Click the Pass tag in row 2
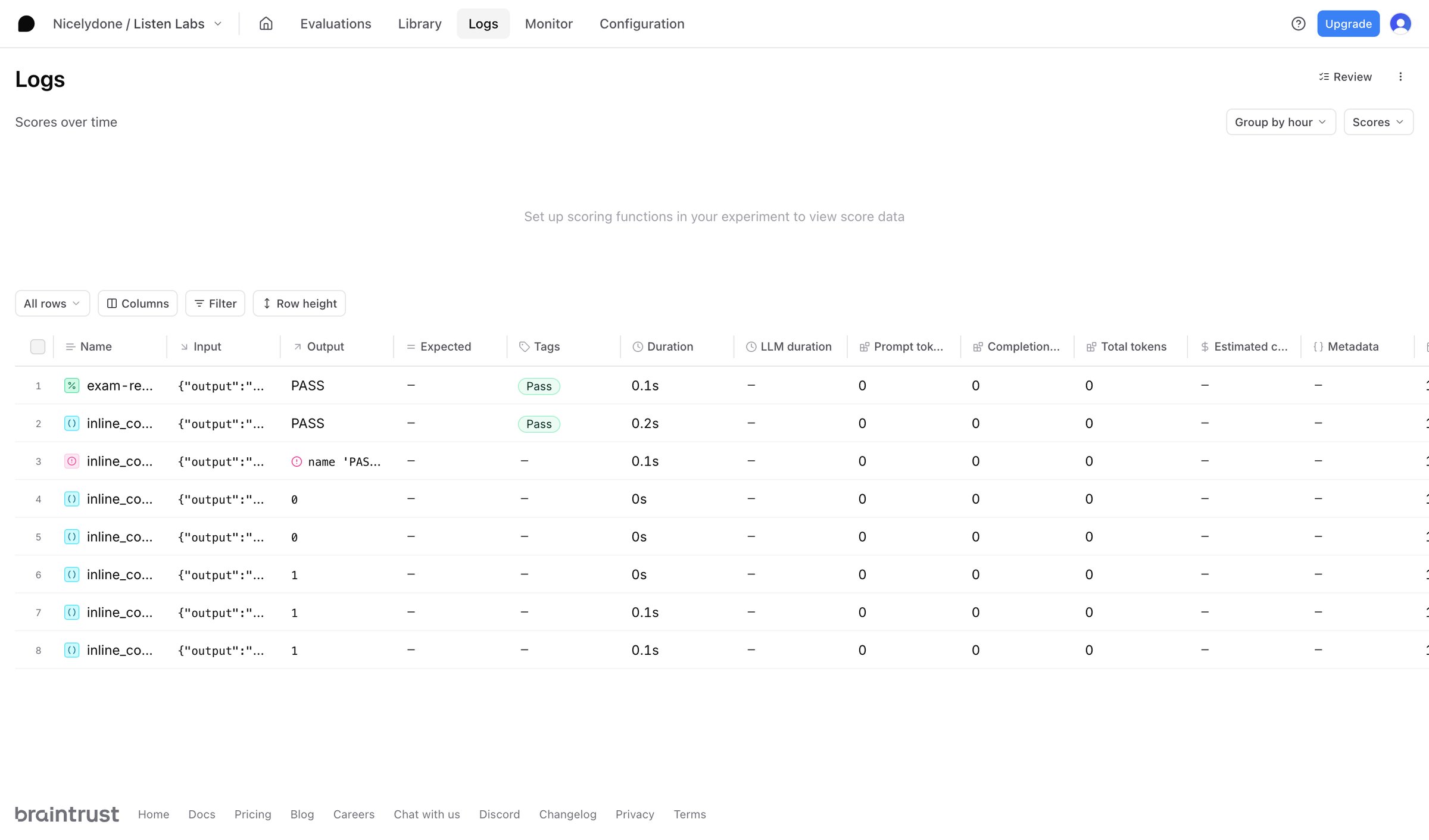The height and width of the screenshot is (840, 1429). tap(539, 424)
